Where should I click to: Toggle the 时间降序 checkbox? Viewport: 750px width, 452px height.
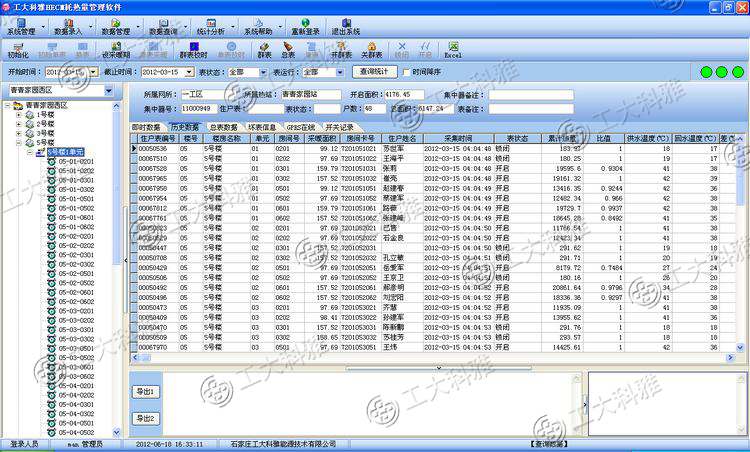click(x=406, y=72)
